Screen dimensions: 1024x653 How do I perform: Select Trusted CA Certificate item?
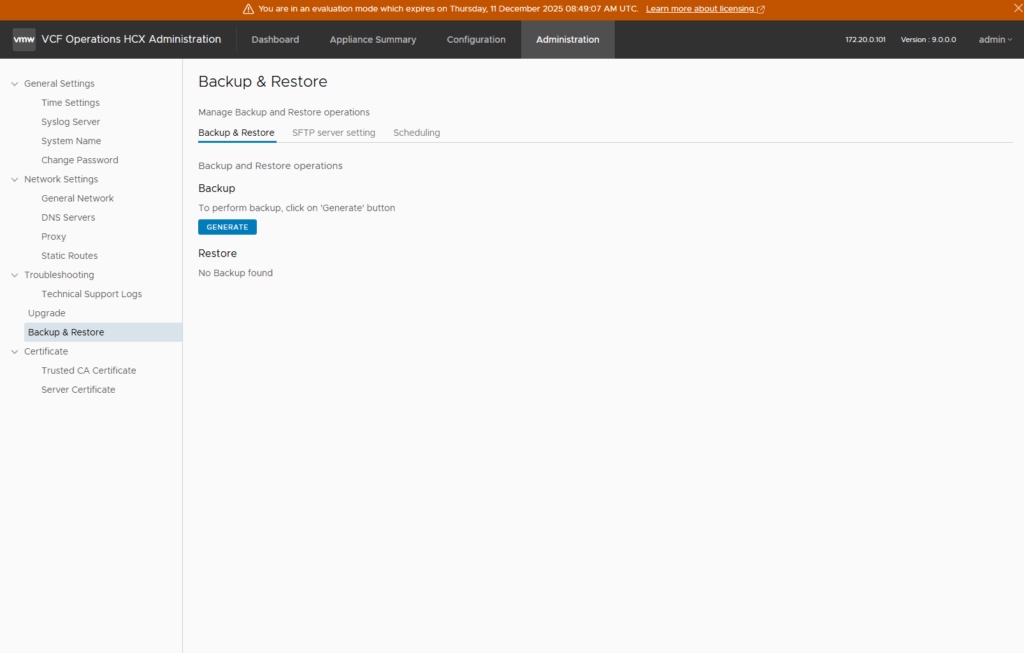88,371
